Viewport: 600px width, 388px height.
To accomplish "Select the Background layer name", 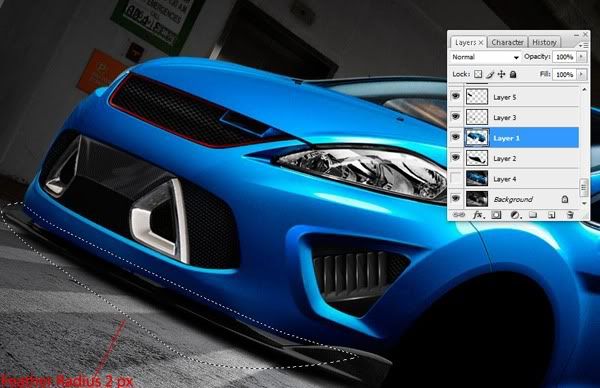I will (513, 199).
